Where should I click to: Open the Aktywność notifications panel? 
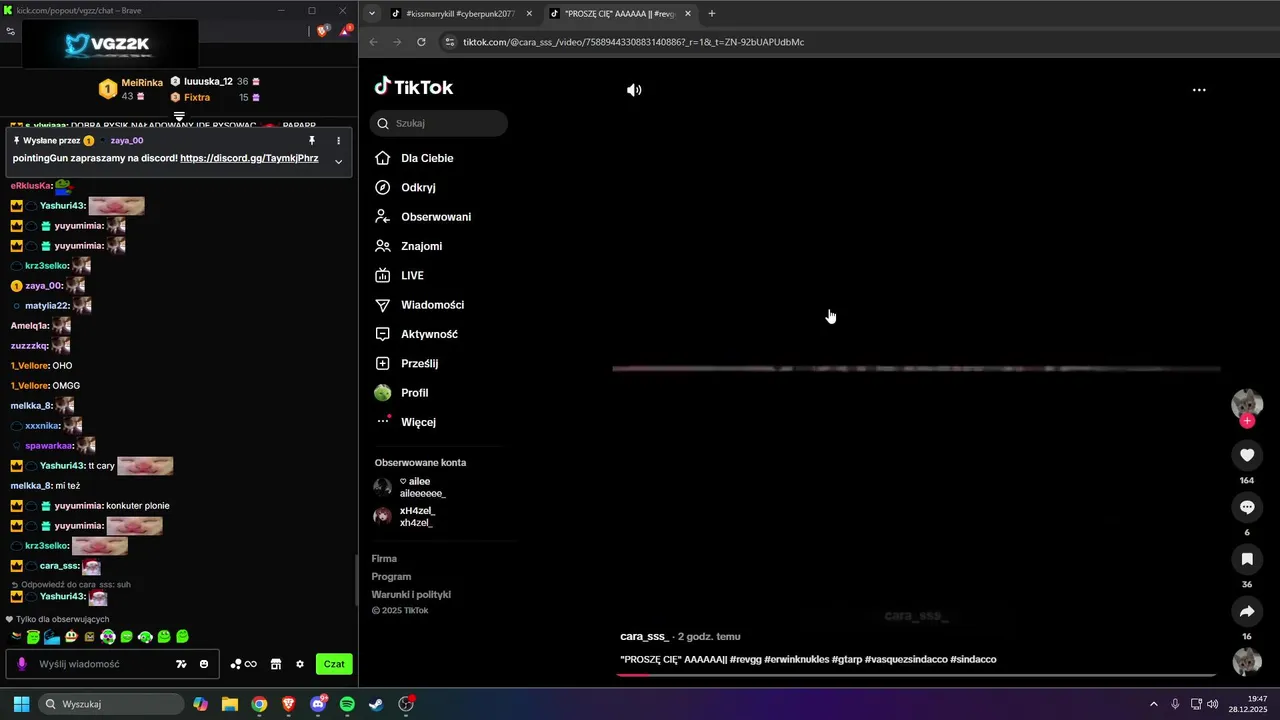click(x=429, y=334)
